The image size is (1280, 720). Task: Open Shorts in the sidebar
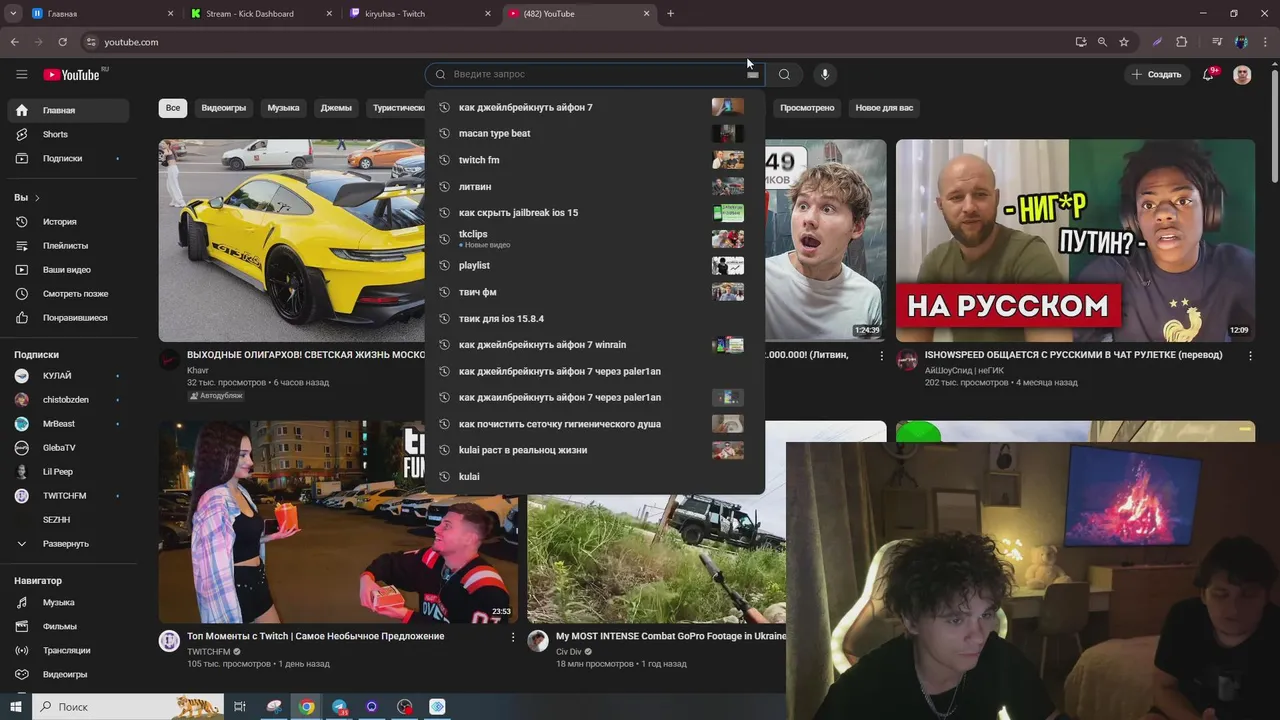click(x=68, y=134)
